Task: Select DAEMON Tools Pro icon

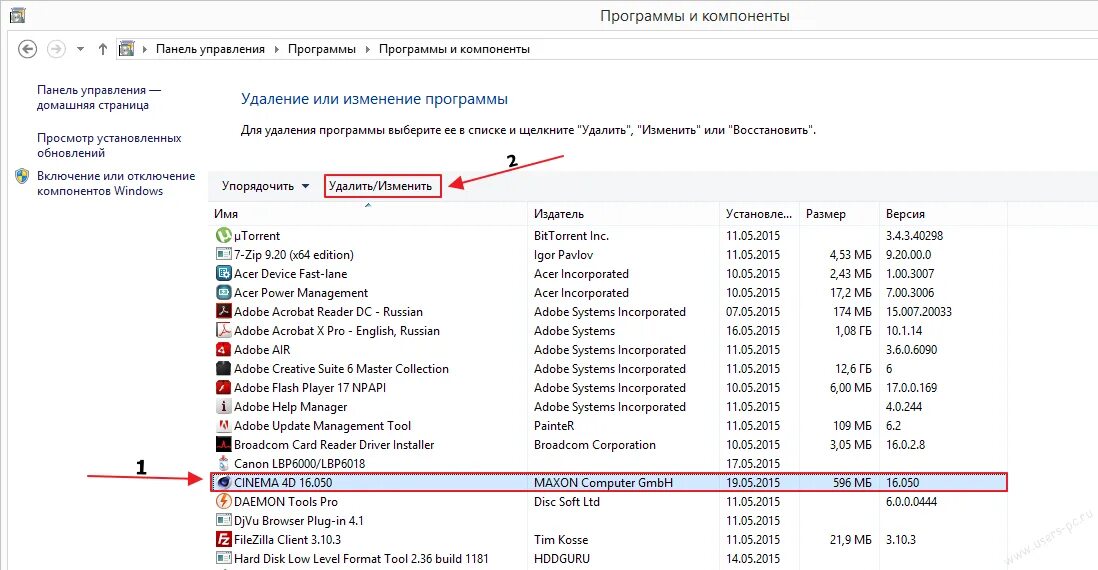Action: [x=223, y=501]
